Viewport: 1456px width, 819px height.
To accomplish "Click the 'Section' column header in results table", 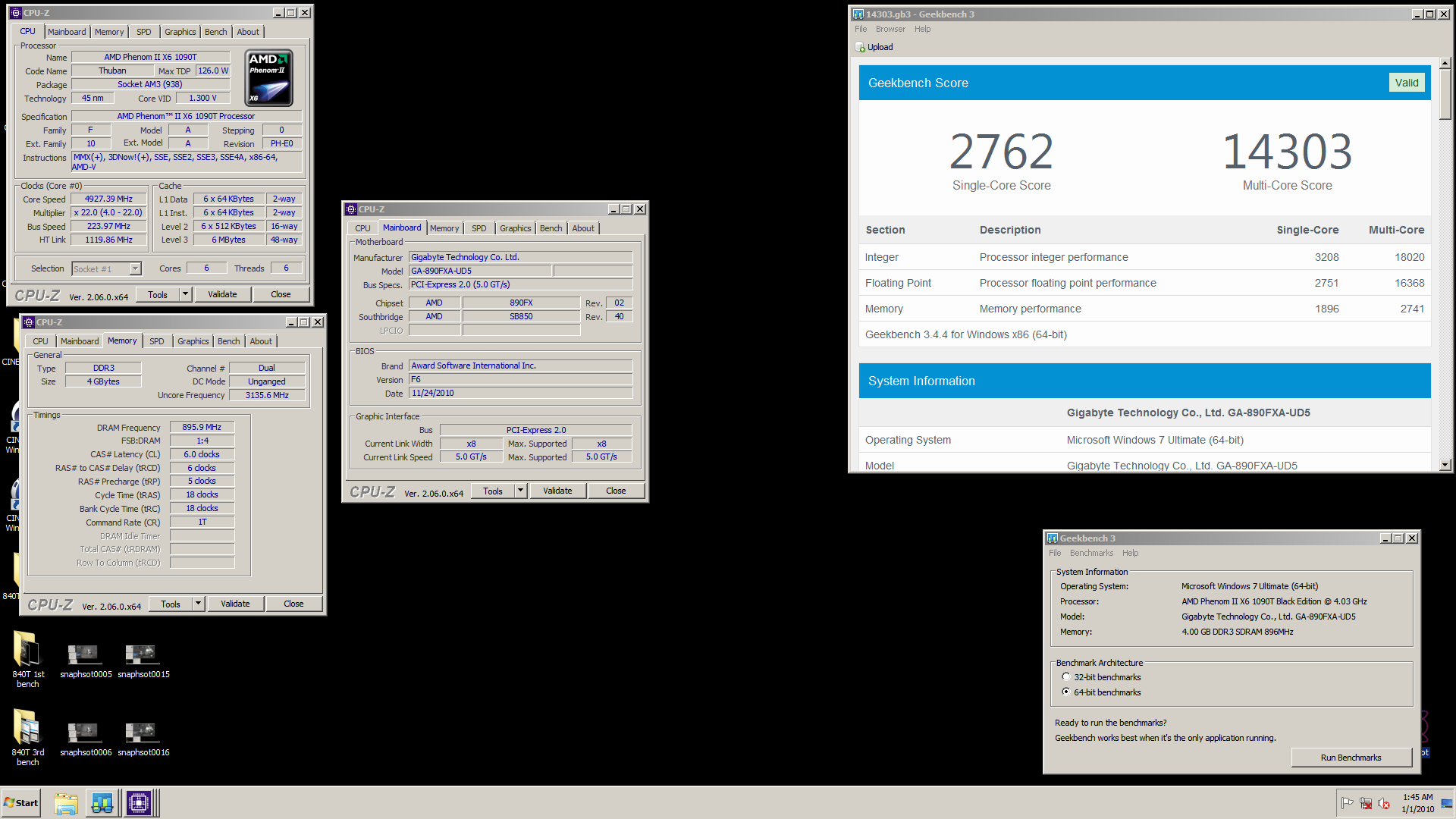I will [x=885, y=230].
